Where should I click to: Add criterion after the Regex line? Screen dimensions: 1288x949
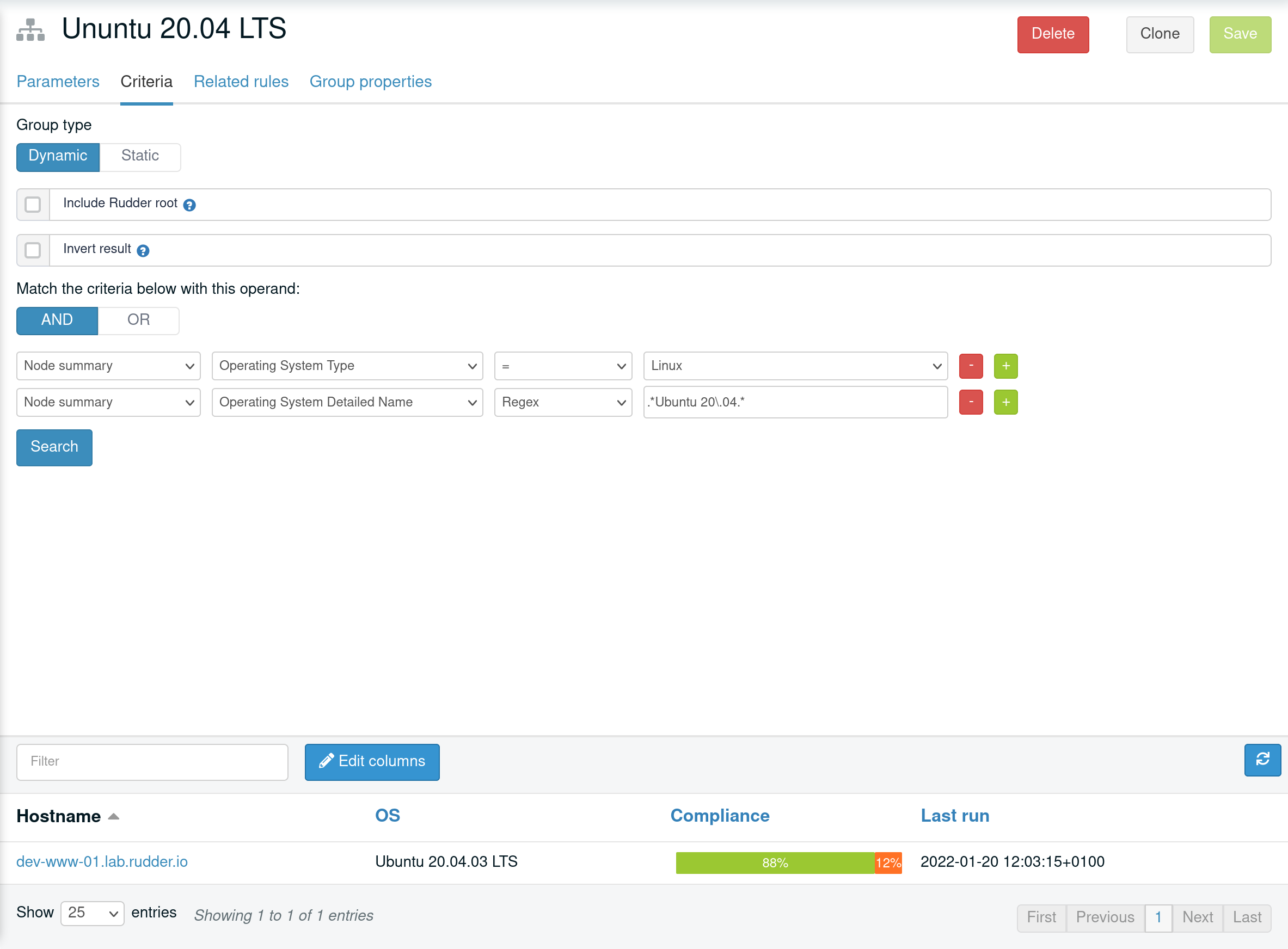point(1005,402)
